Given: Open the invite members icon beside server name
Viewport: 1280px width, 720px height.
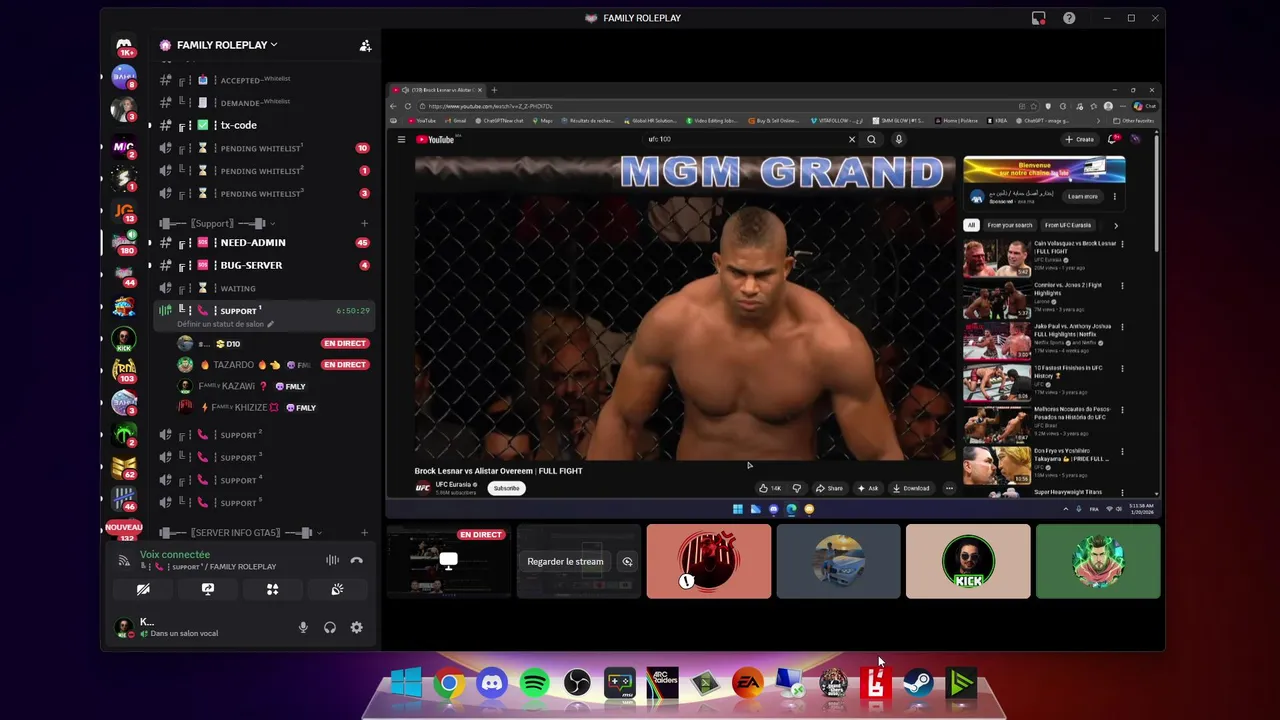Looking at the screenshot, I should point(365,45).
